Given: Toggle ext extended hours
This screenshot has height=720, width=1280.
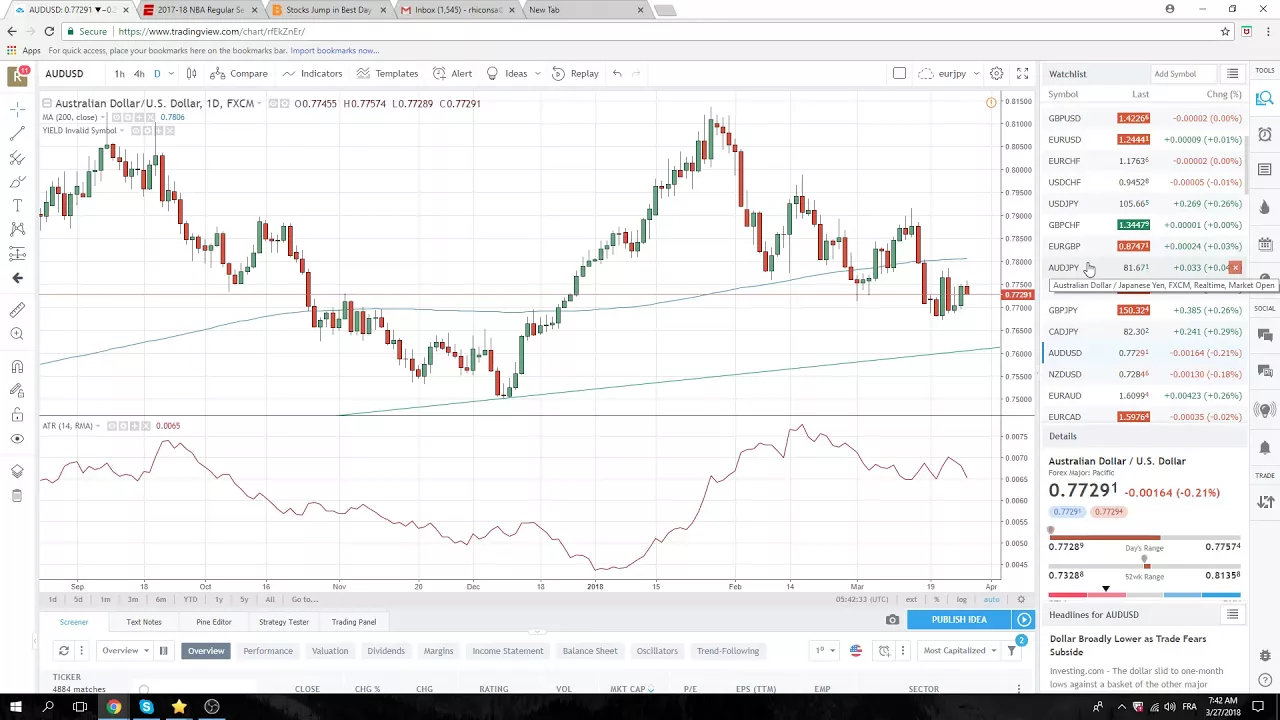Looking at the screenshot, I should tap(911, 599).
